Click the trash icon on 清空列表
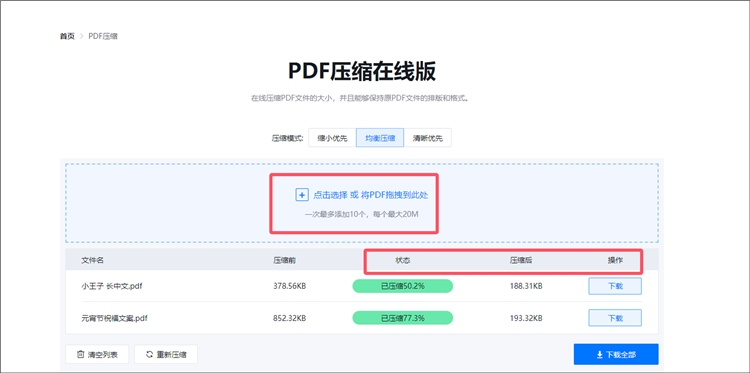 80,355
